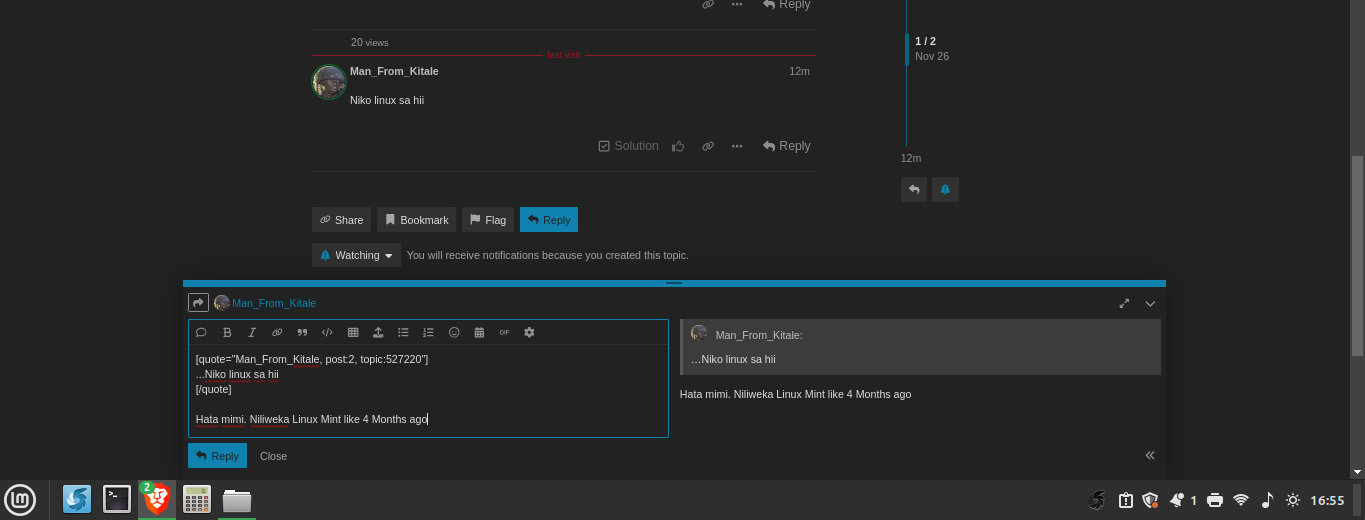Click the topic timeline scroller handle
Screen dimensions: 1365x520
(907, 49)
